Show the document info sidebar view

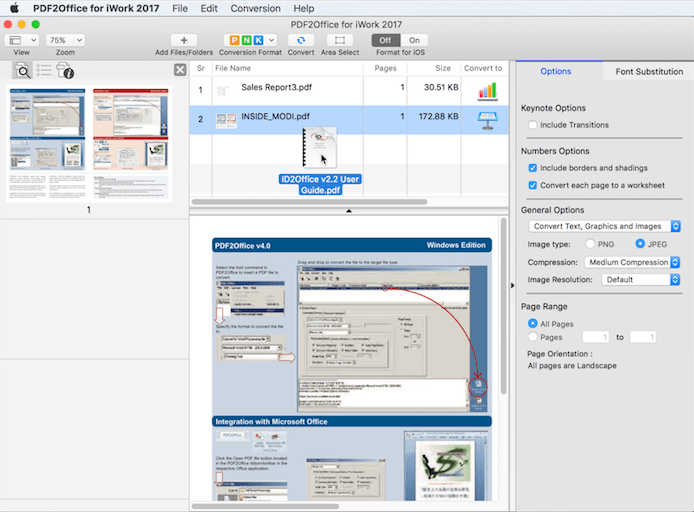66,70
